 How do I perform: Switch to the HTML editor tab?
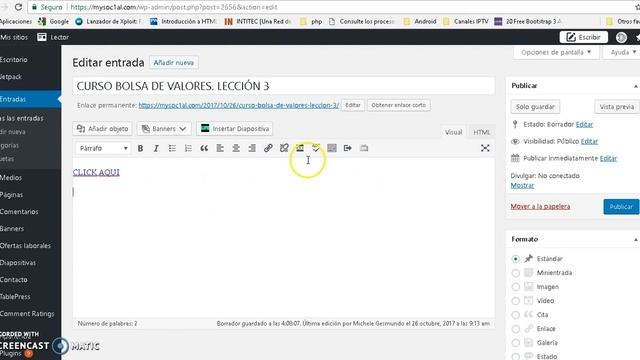click(x=482, y=132)
